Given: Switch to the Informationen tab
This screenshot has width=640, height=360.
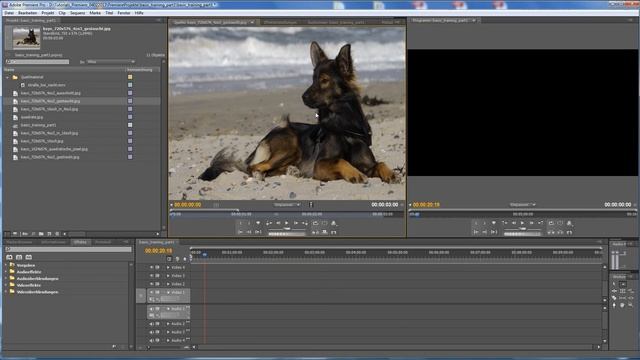Looking at the screenshot, I should [53, 242].
